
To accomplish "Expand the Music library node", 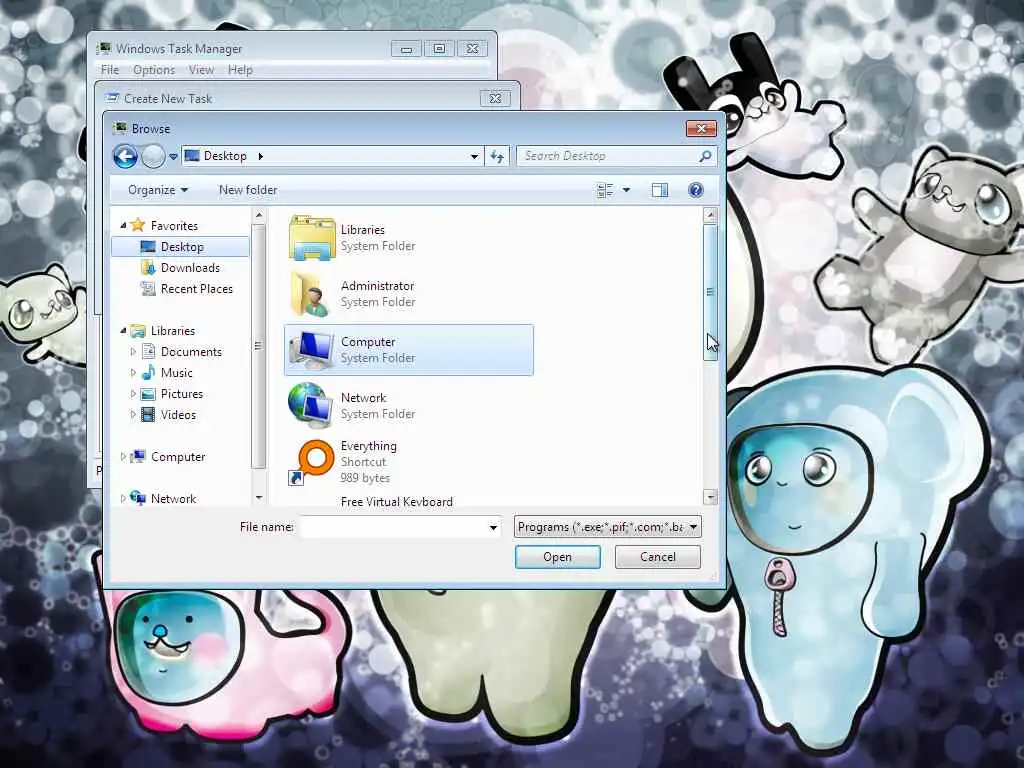I will coord(133,372).
